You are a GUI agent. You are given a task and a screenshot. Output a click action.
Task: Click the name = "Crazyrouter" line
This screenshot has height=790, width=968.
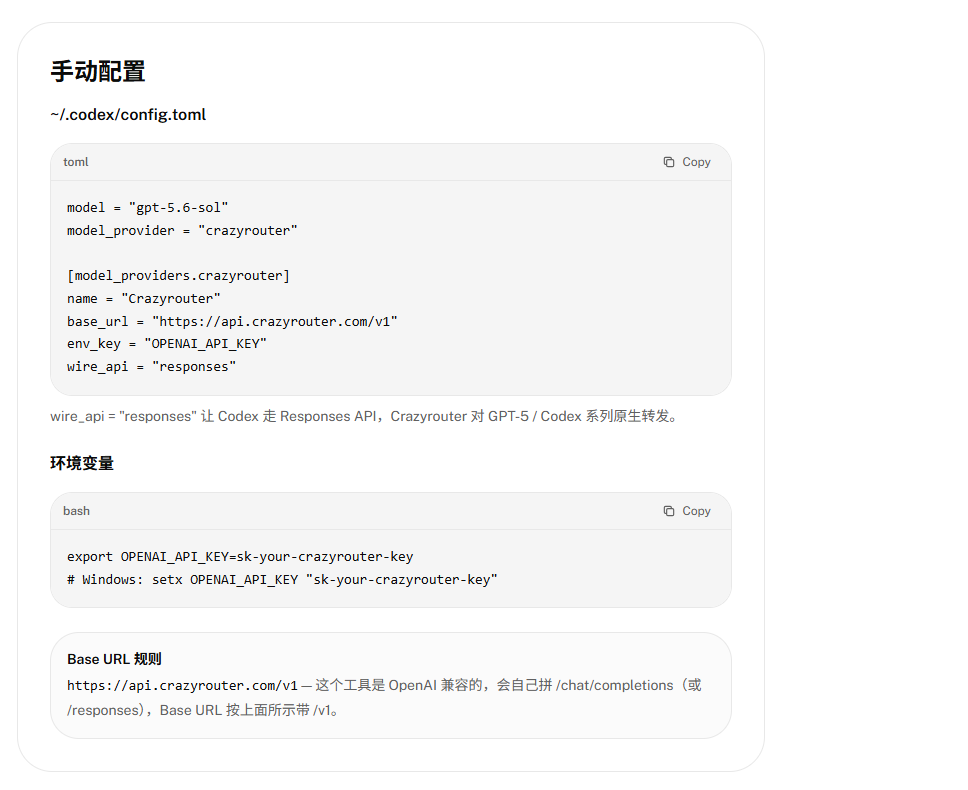coord(144,299)
